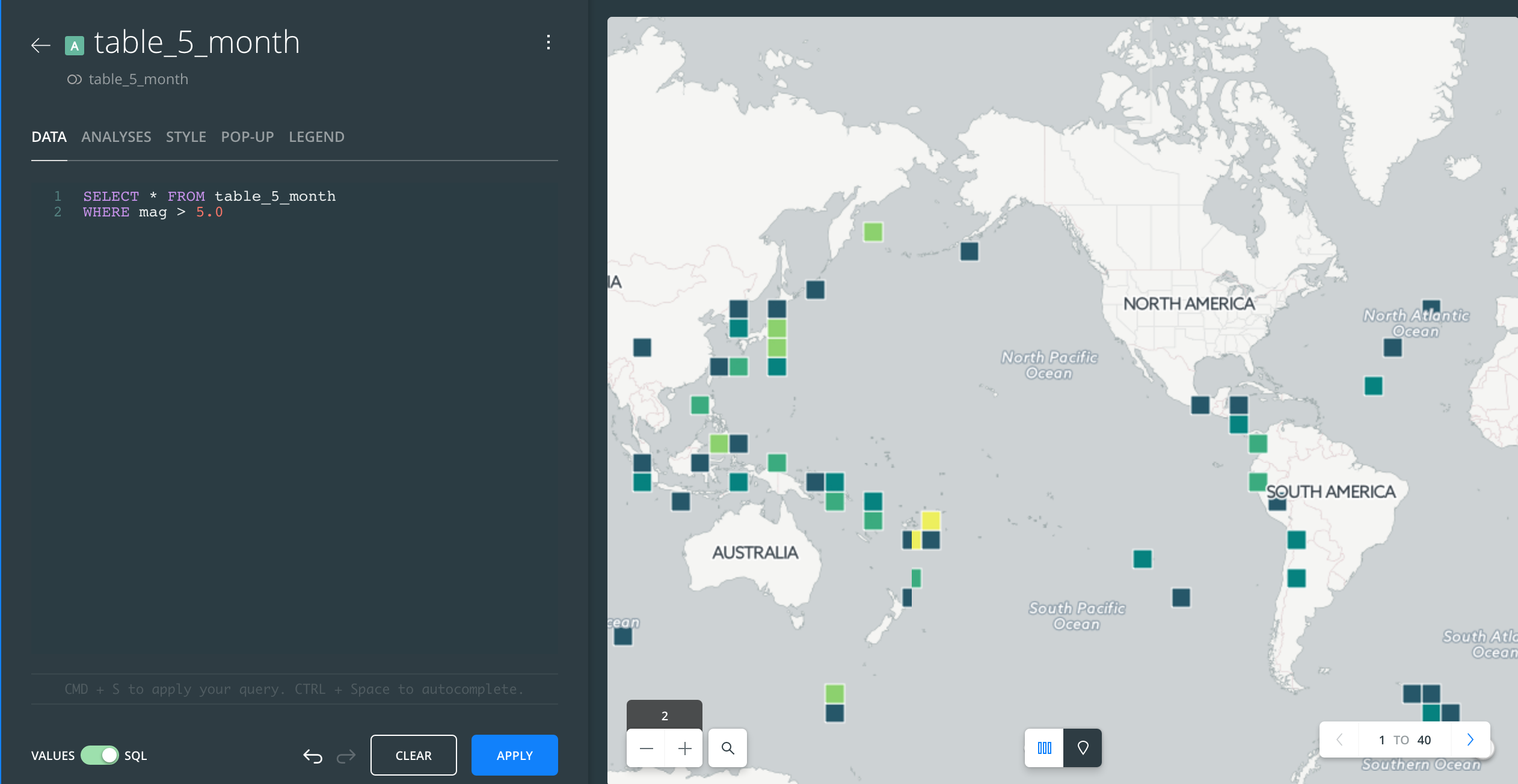Click the search/magnify icon on map

coord(728,747)
